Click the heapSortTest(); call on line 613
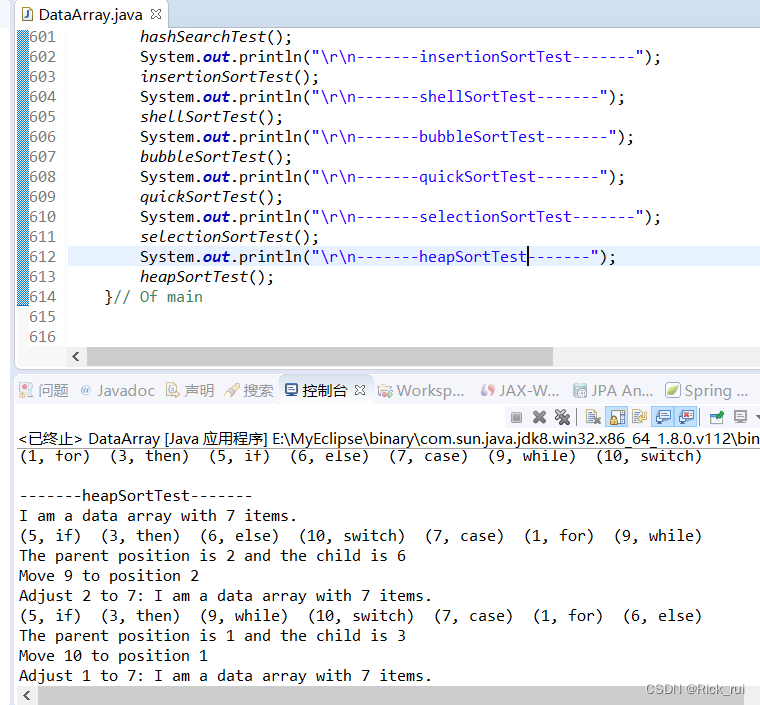Screen dimensions: 760x705 [x=207, y=277]
